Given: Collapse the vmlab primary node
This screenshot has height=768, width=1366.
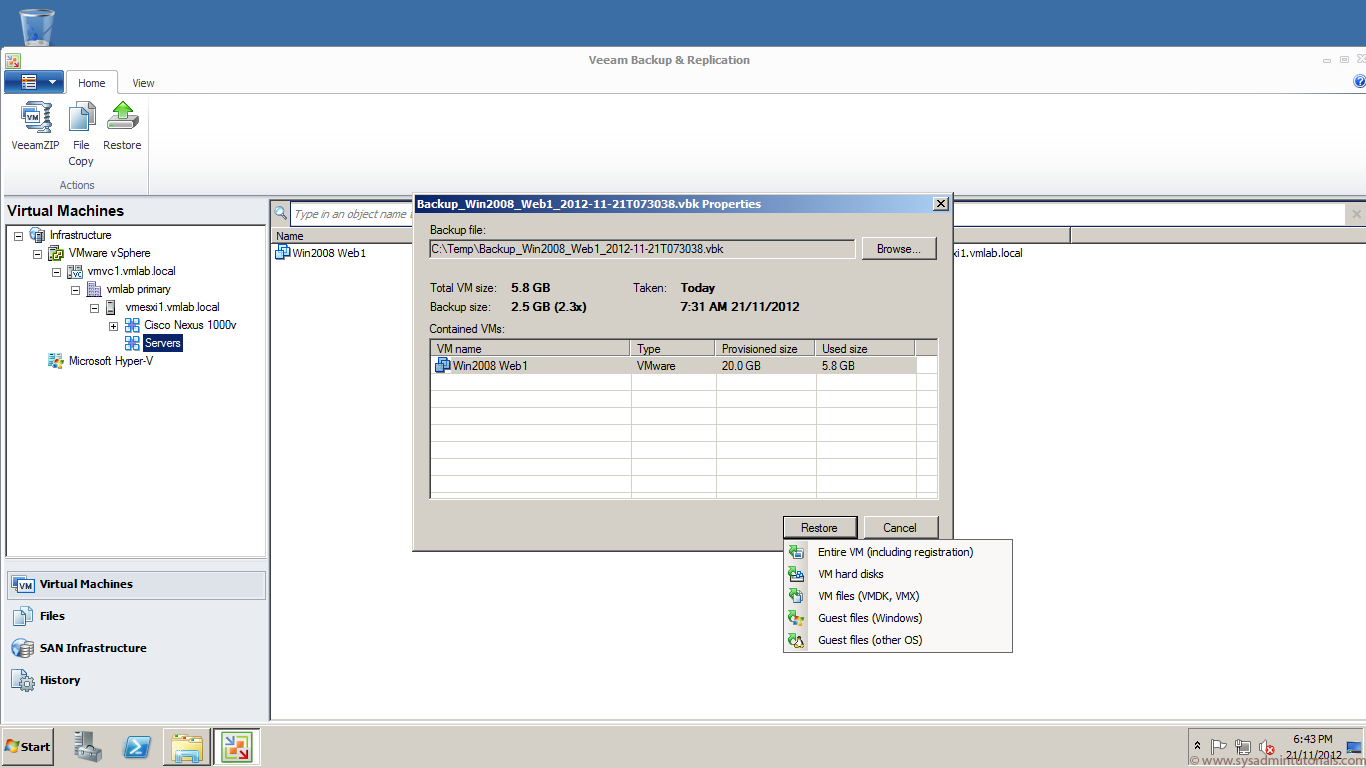Looking at the screenshot, I should point(76,289).
